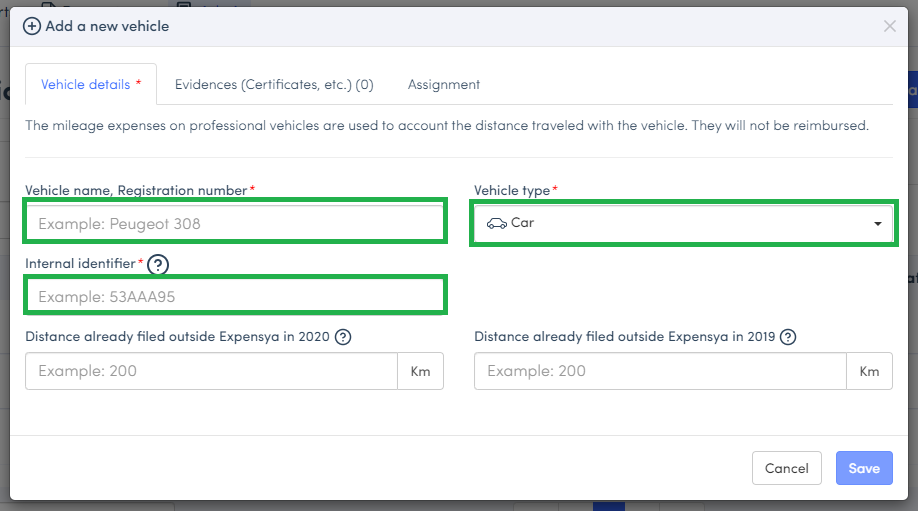Click into the Internal identifier input
Screen dimensions: 918x511
pyautogui.click(x=234, y=297)
